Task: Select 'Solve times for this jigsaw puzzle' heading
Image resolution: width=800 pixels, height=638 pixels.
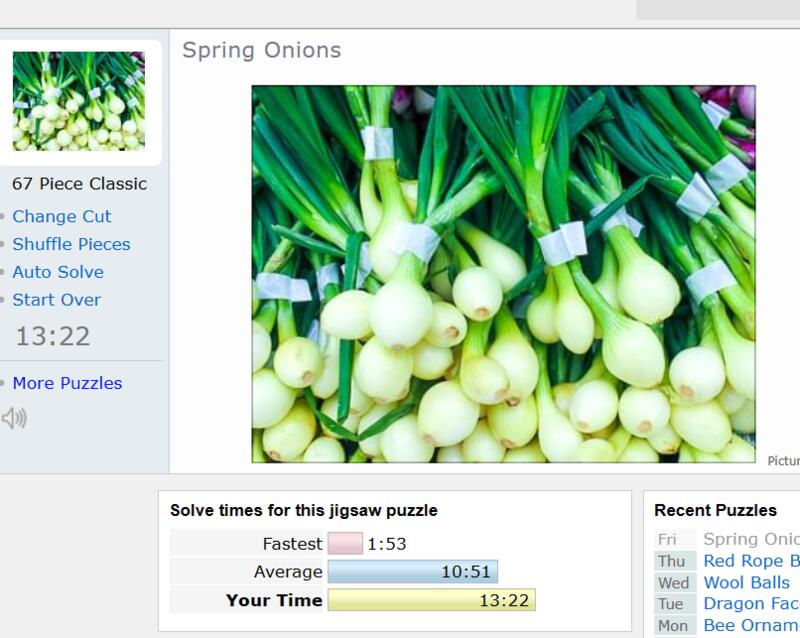Action: 304,510
